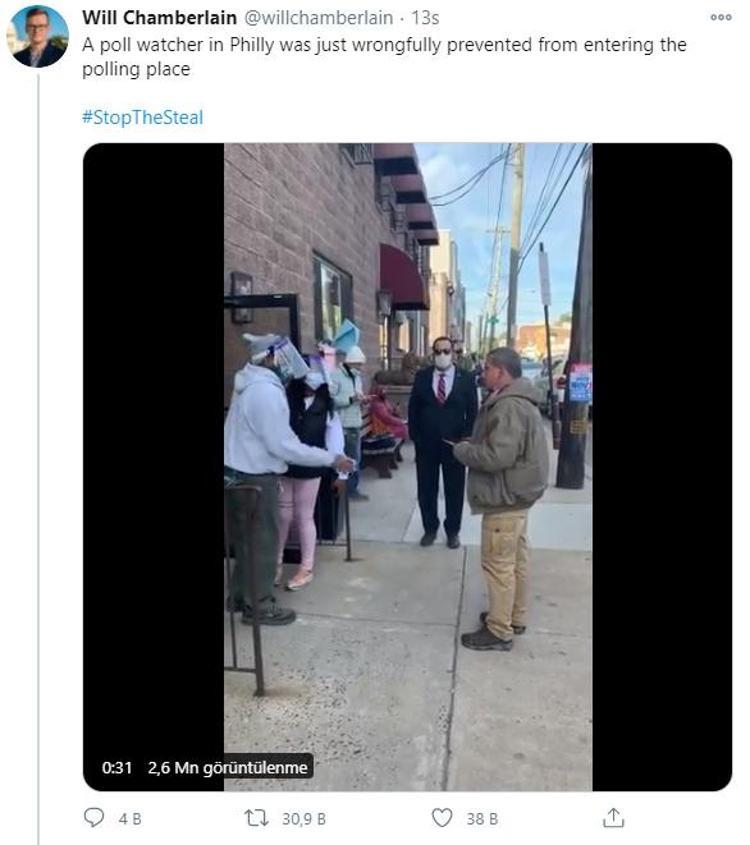
Task: Play the embedded polling place video
Action: coord(408,467)
